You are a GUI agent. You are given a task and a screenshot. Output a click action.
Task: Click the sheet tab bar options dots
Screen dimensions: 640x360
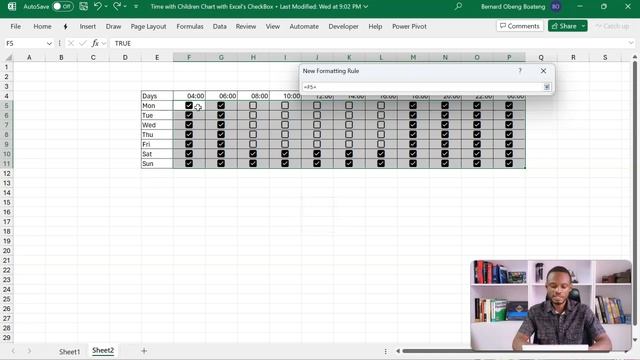pos(385,351)
